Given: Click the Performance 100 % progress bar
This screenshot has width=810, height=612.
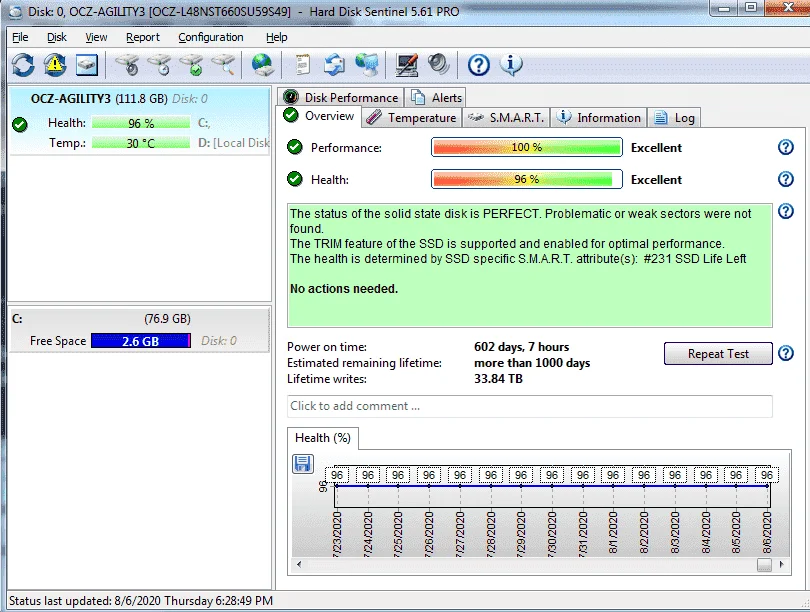Looking at the screenshot, I should coord(526,147).
